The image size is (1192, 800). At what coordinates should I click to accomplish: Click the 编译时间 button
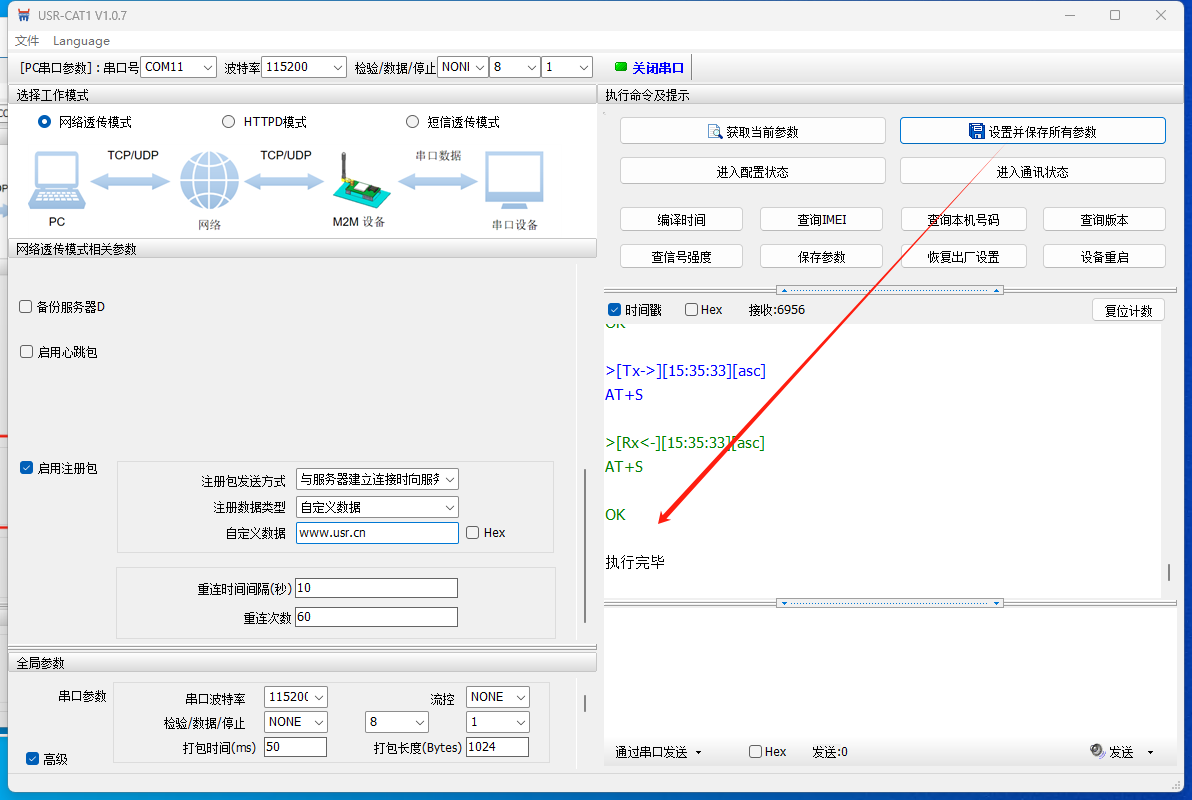(681, 219)
